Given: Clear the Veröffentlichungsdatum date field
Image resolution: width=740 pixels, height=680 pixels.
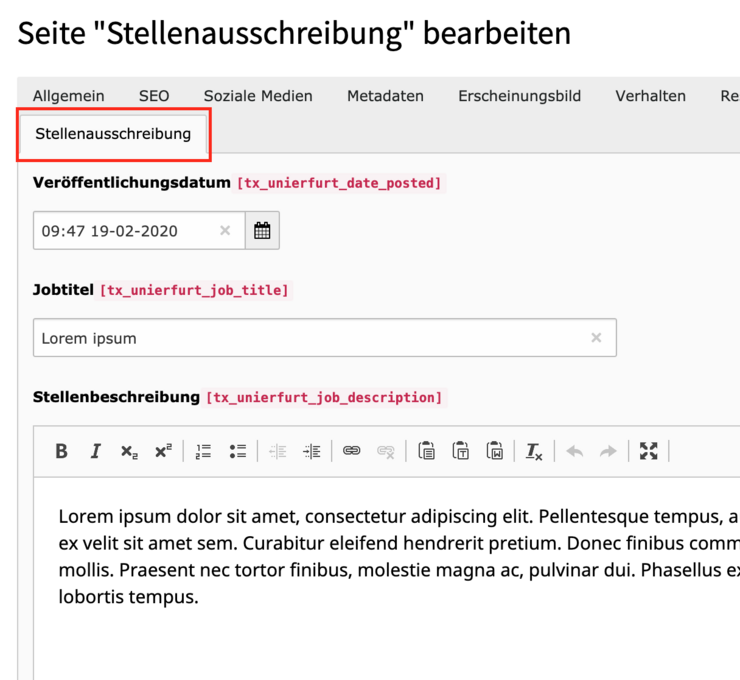Looking at the screenshot, I should point(225,231).
